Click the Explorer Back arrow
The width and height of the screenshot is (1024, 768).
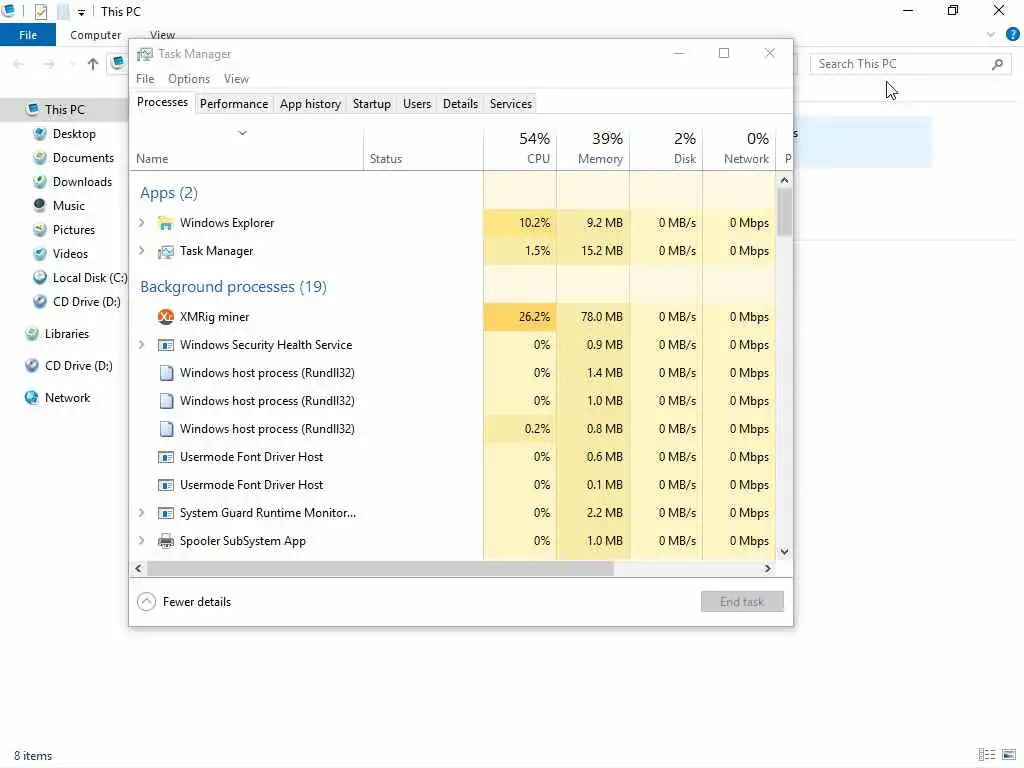18,64
